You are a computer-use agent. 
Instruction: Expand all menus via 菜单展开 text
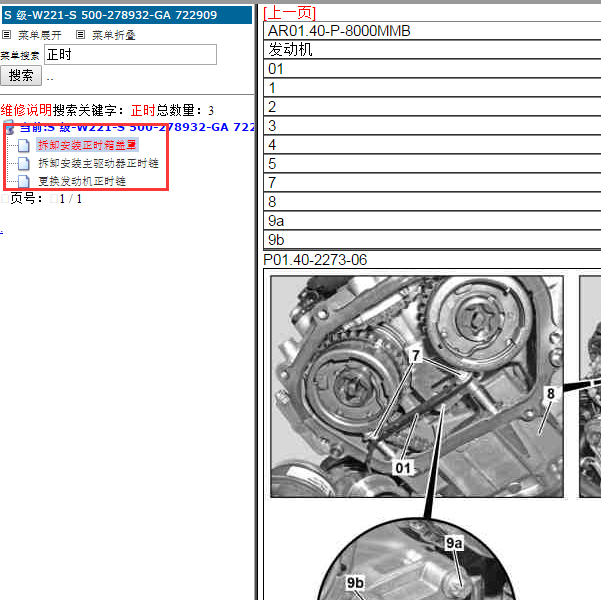tap(40, 35)
